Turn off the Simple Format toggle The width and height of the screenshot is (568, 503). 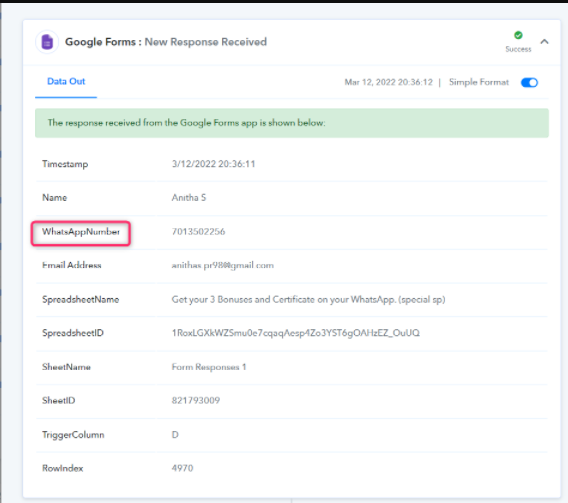click(x=529, y=83)
